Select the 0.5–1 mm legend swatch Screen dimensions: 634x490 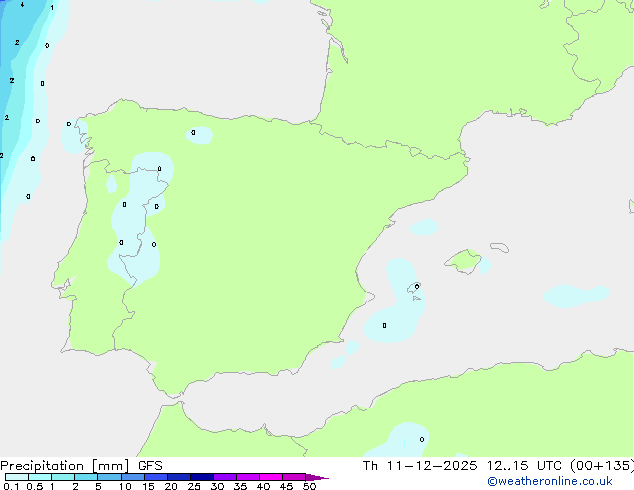pyautogui.click(x=40, y=477)
